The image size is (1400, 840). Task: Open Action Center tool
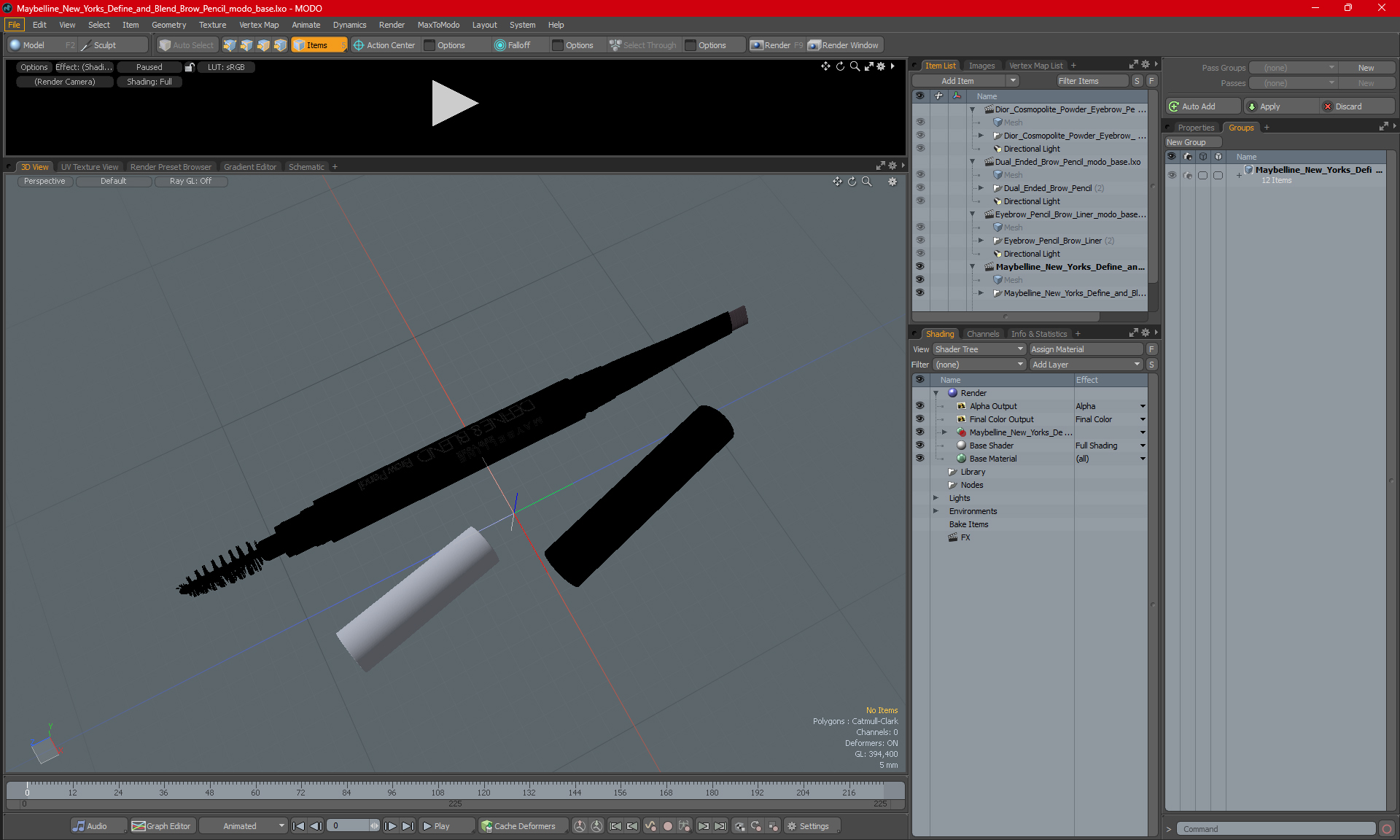tap(384, 45)
